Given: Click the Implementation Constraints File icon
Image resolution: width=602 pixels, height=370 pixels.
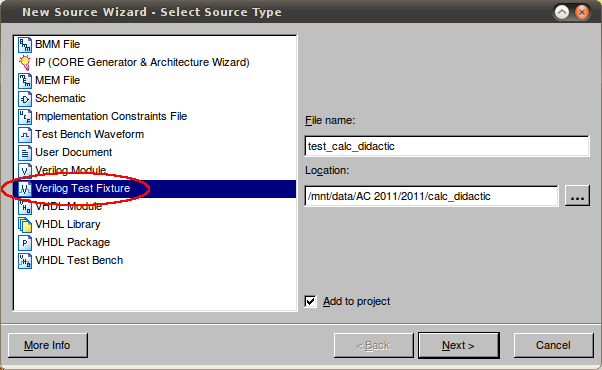Looking at the screenshot, I should 25,117.
